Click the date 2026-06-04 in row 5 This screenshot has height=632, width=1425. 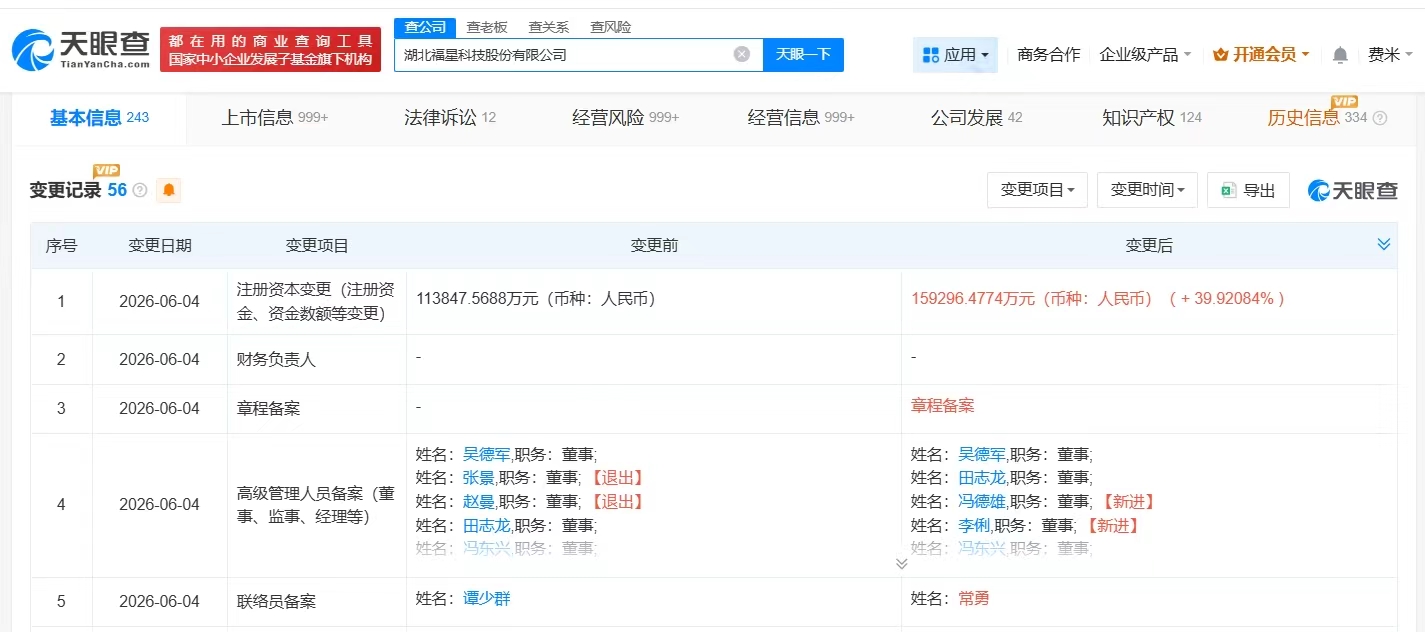(x=159, y=602)
